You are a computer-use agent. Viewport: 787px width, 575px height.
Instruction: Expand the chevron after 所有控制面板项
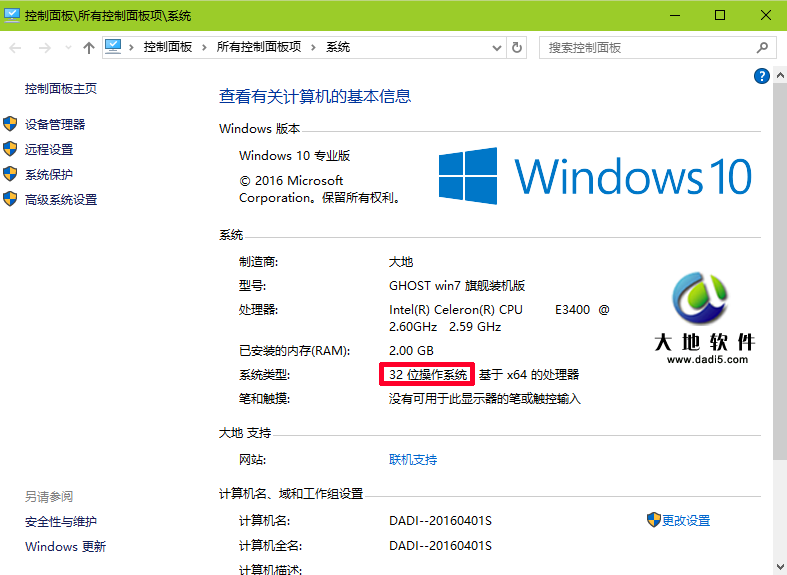(x=313, y=48)
